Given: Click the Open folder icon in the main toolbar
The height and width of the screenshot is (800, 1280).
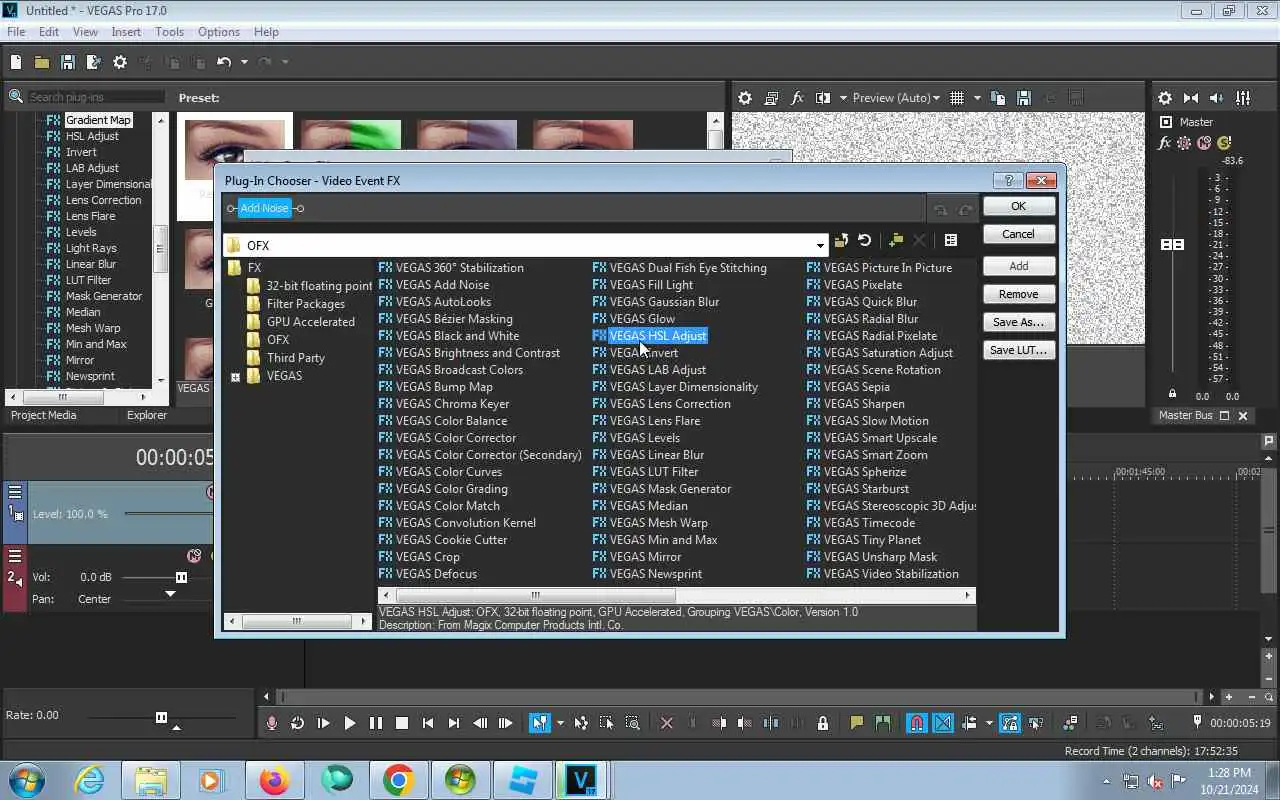Looking at the screenshot, I should 42,62.
